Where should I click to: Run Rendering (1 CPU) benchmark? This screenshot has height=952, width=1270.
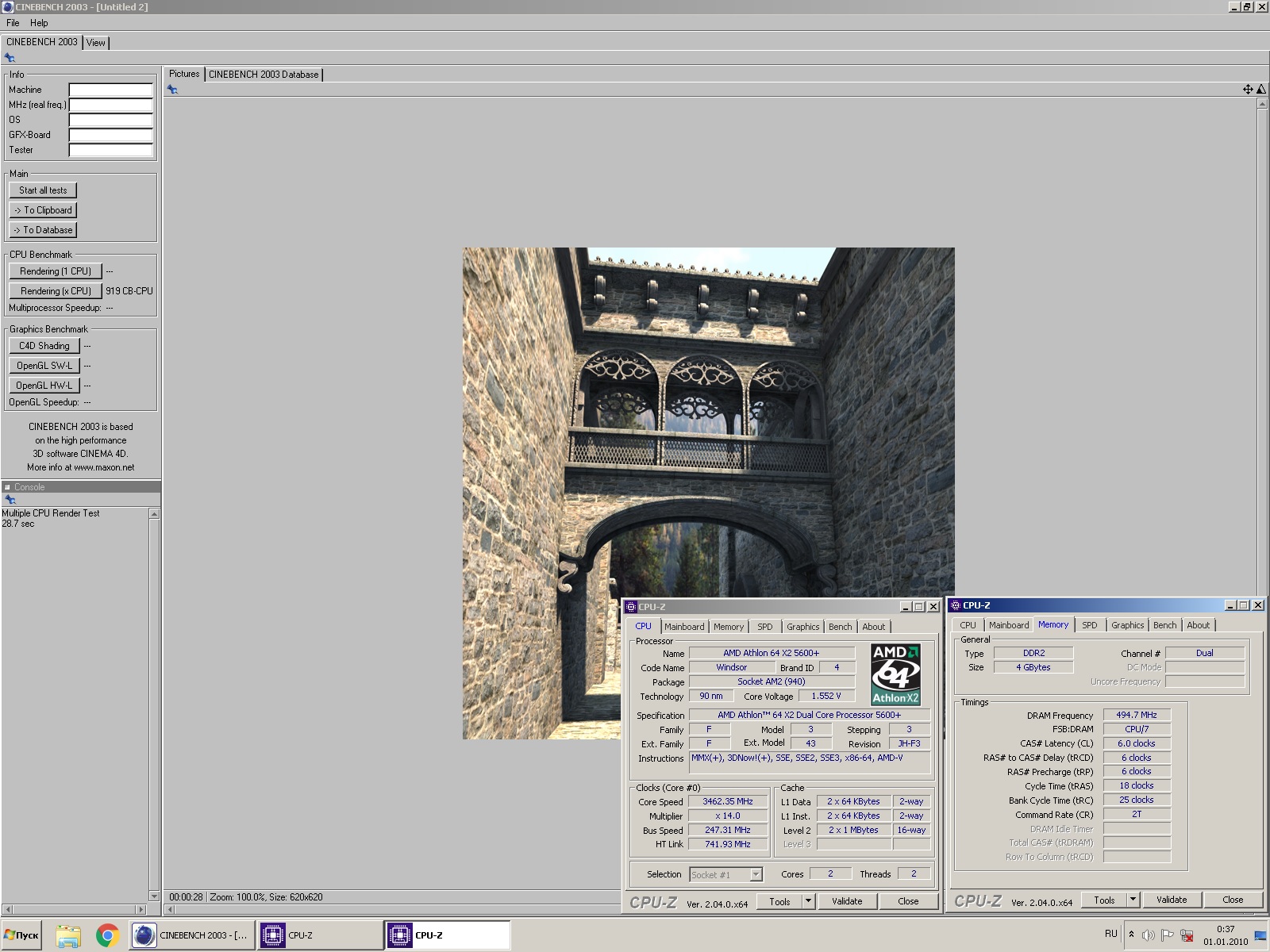click(56, 271)
